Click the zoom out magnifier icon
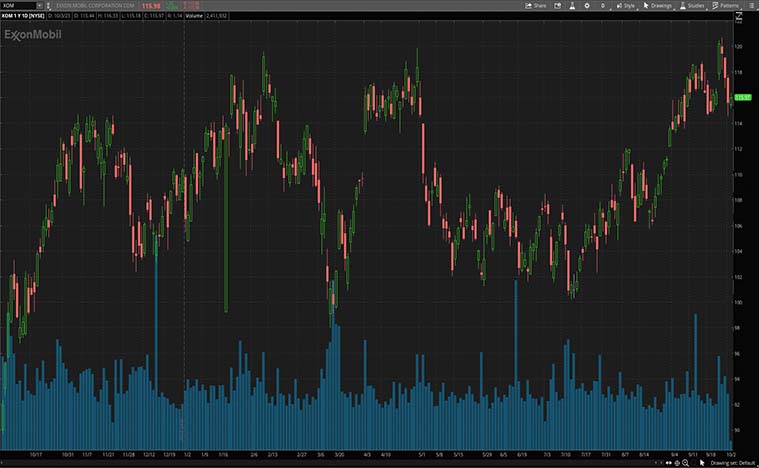This screenshot has width=759, height=468. [x=685, y=463]
